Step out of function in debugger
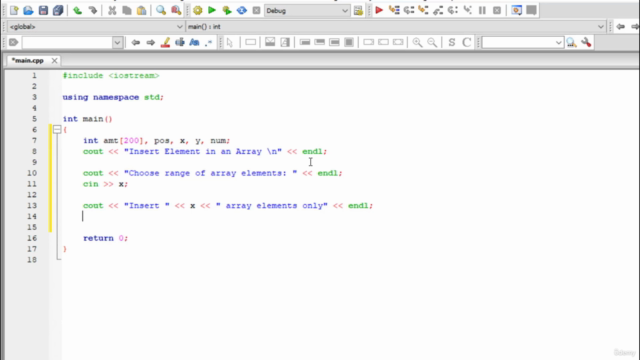 point(438,10)
